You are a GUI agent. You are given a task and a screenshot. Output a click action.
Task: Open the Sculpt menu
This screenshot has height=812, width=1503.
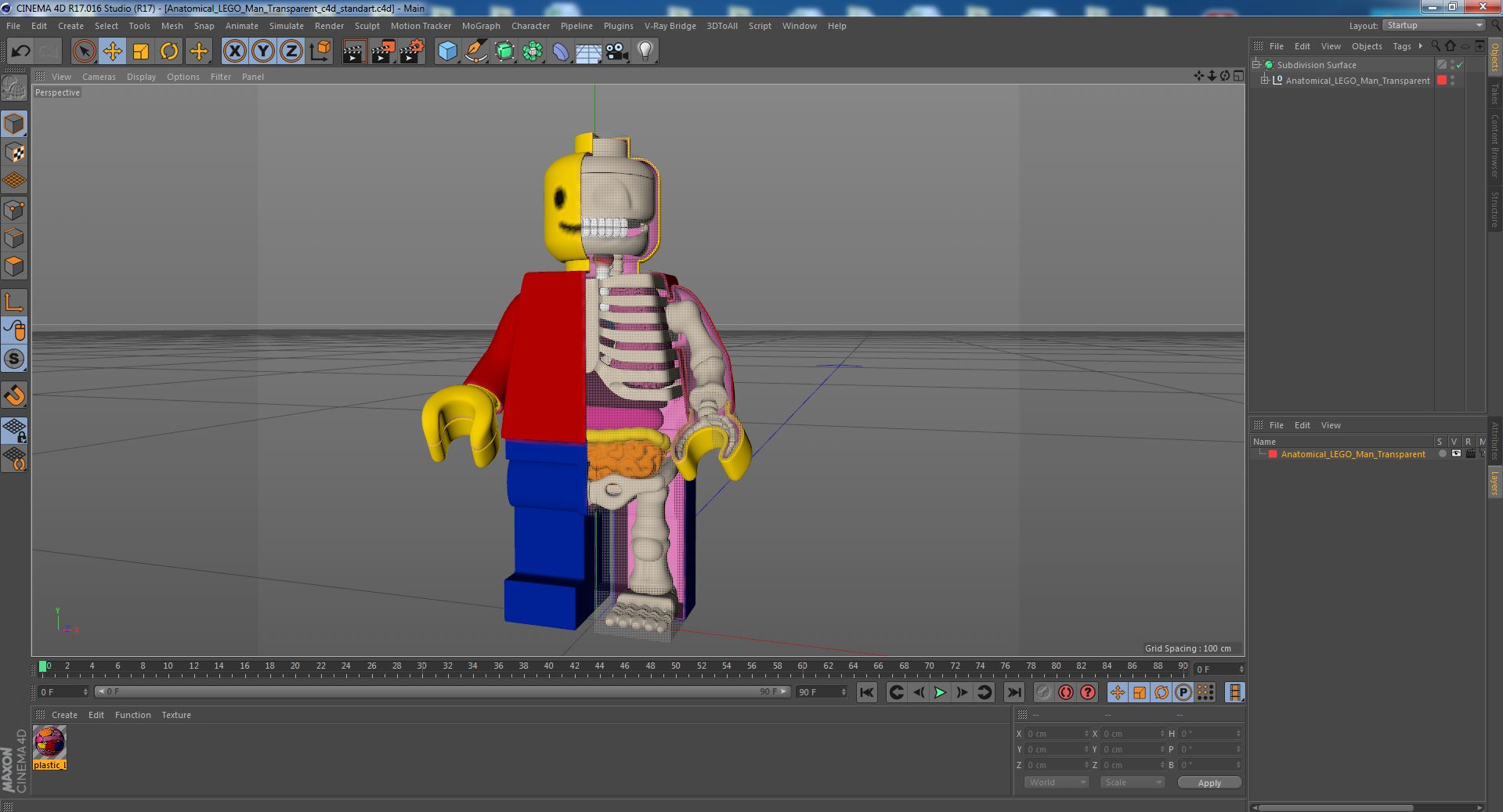pyautogui.click(x=367, y=26)
